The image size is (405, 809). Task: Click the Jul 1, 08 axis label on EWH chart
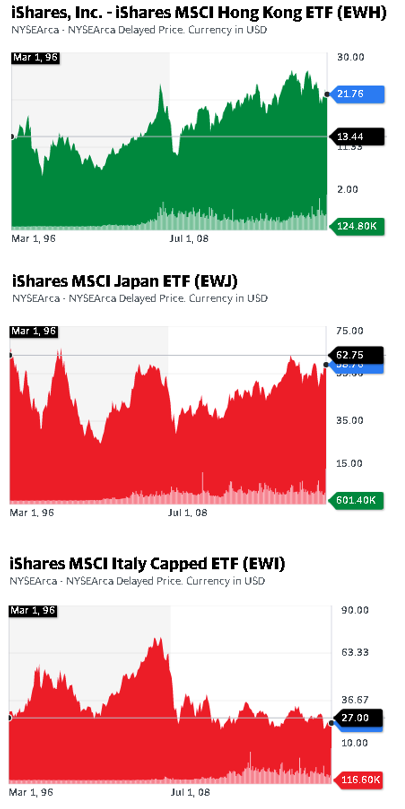coord(189,239)
